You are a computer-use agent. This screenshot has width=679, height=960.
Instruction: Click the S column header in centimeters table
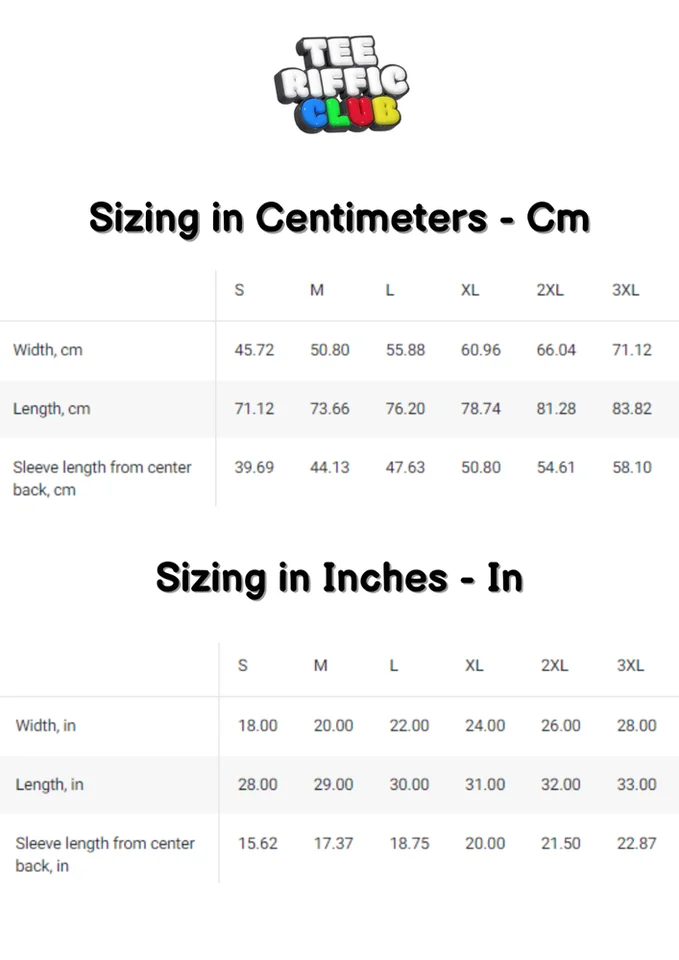point(239,290)
